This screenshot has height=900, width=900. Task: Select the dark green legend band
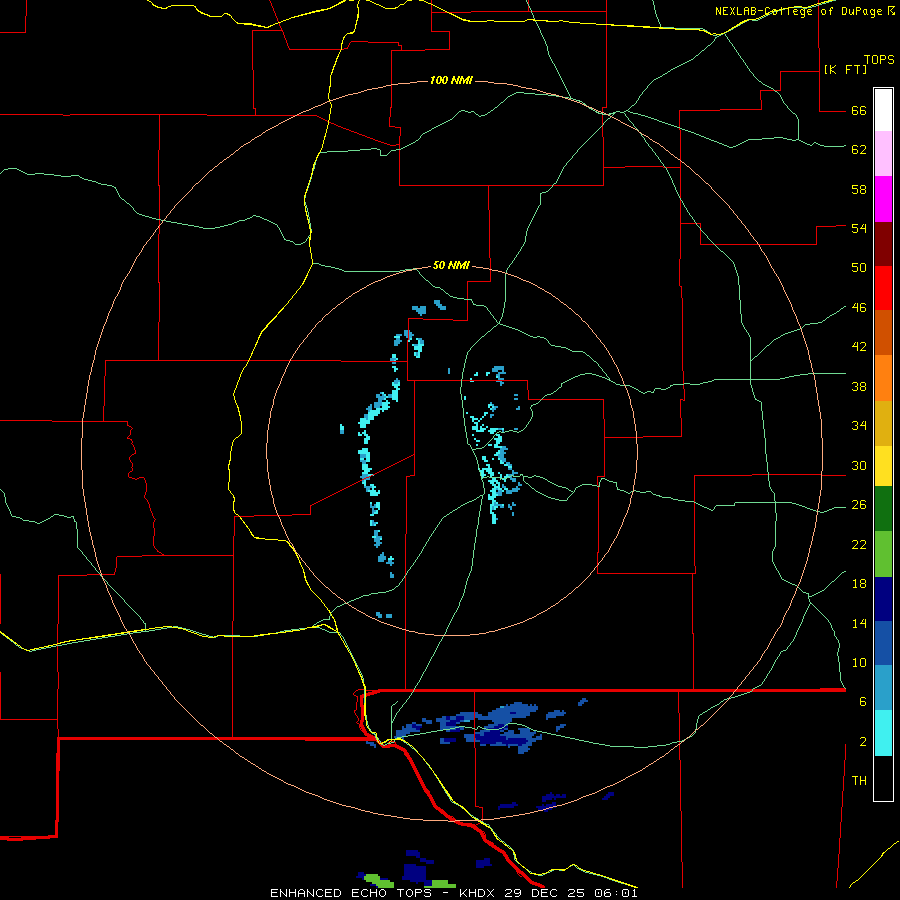(883, 509)
